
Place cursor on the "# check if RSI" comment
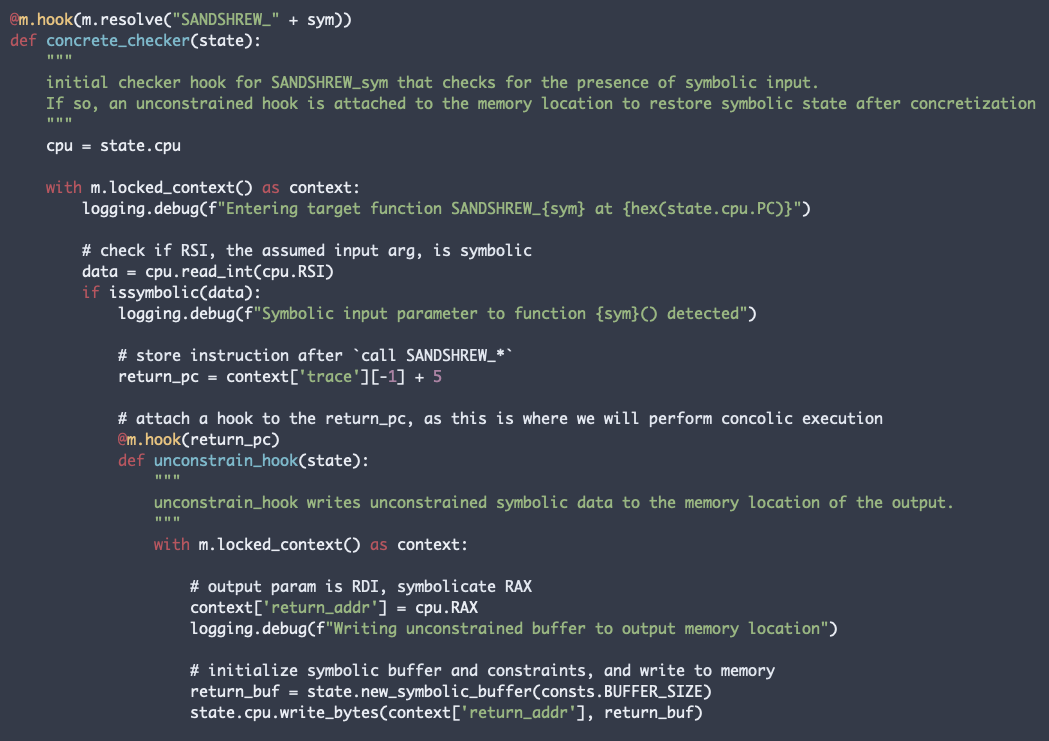point(306,250)
